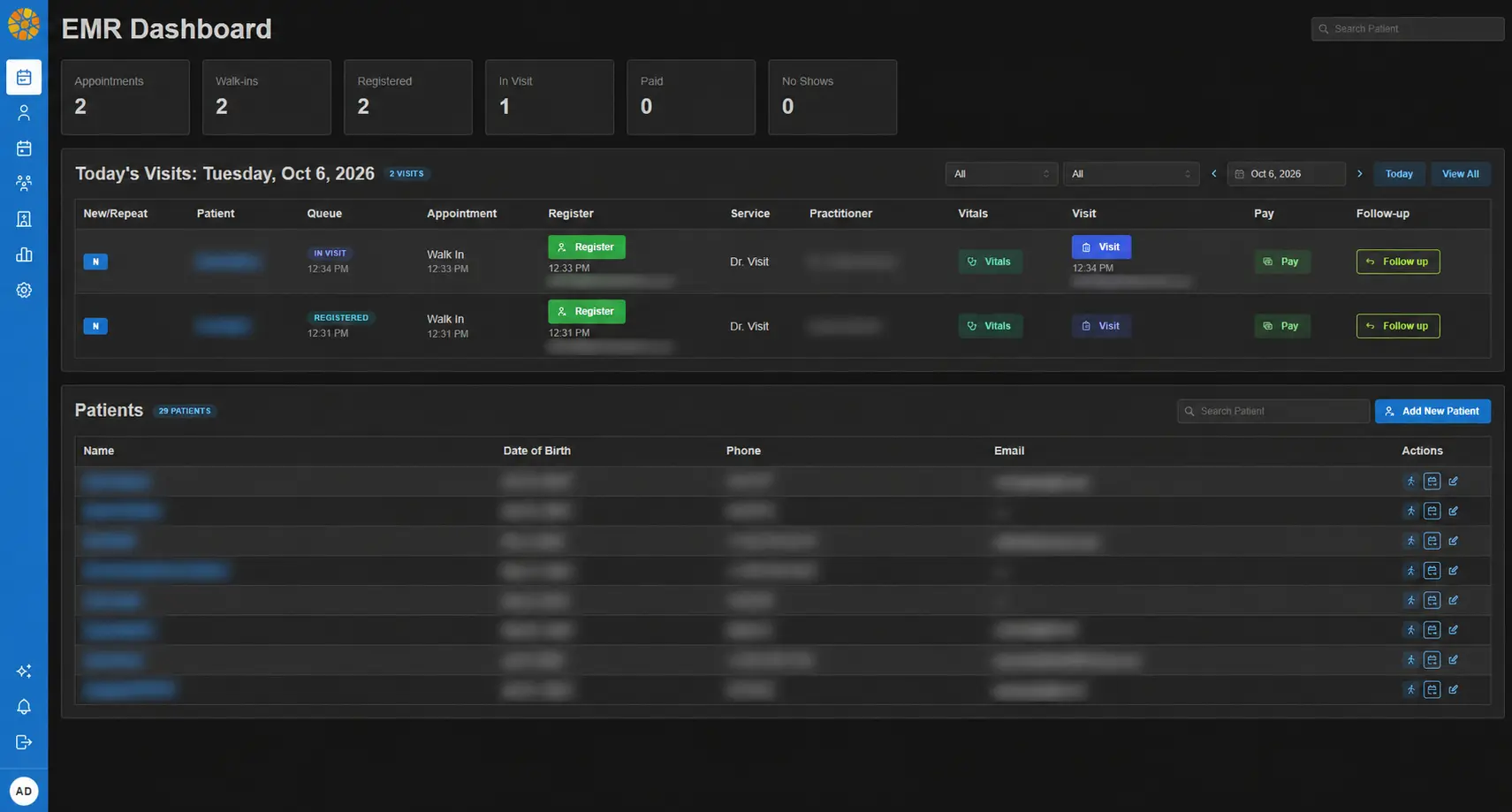
Task: Click the logout icon in sidebar
Action: [x=24, y=742]
